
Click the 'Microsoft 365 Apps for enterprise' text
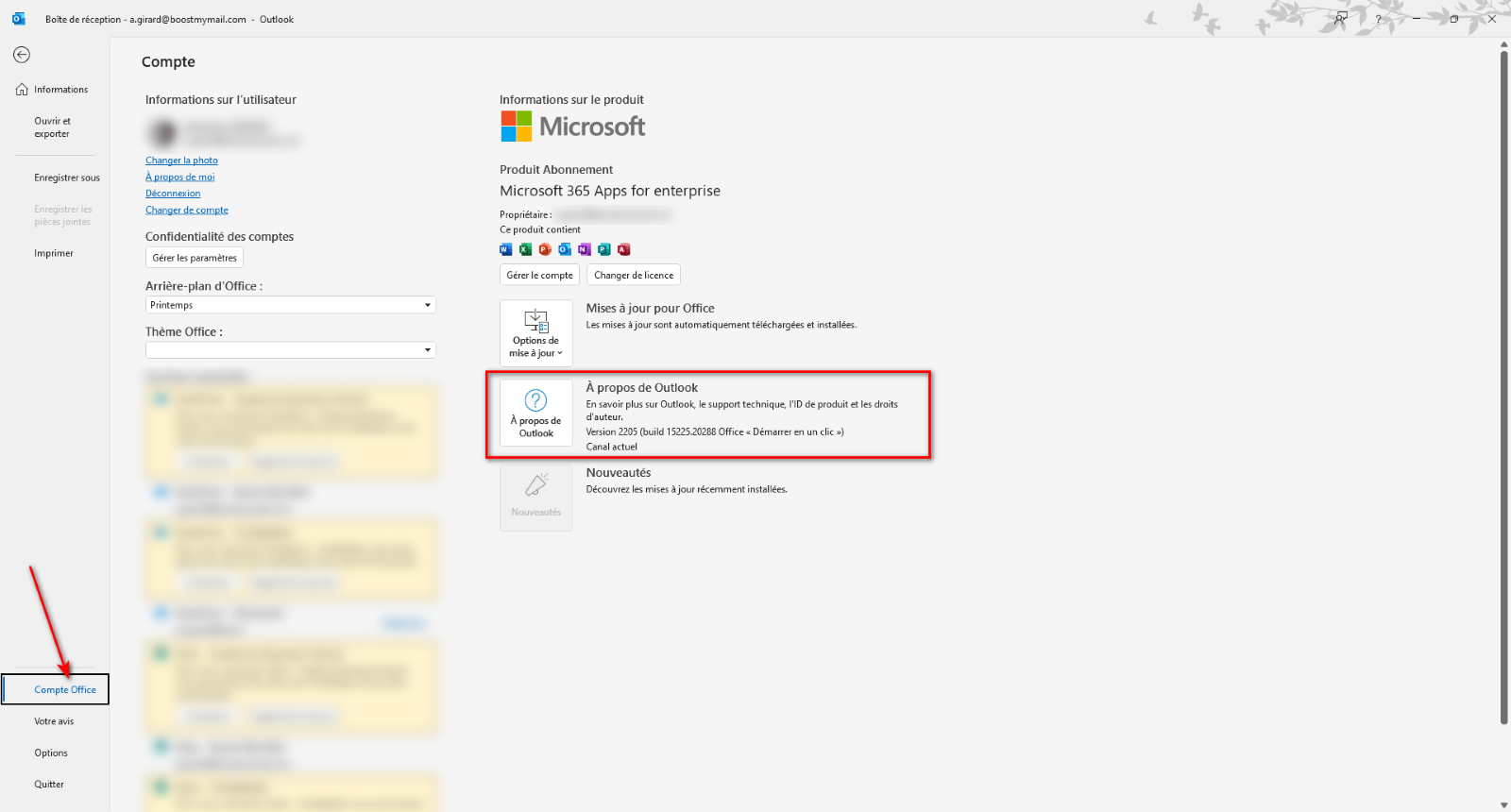(x=610, y=191)
